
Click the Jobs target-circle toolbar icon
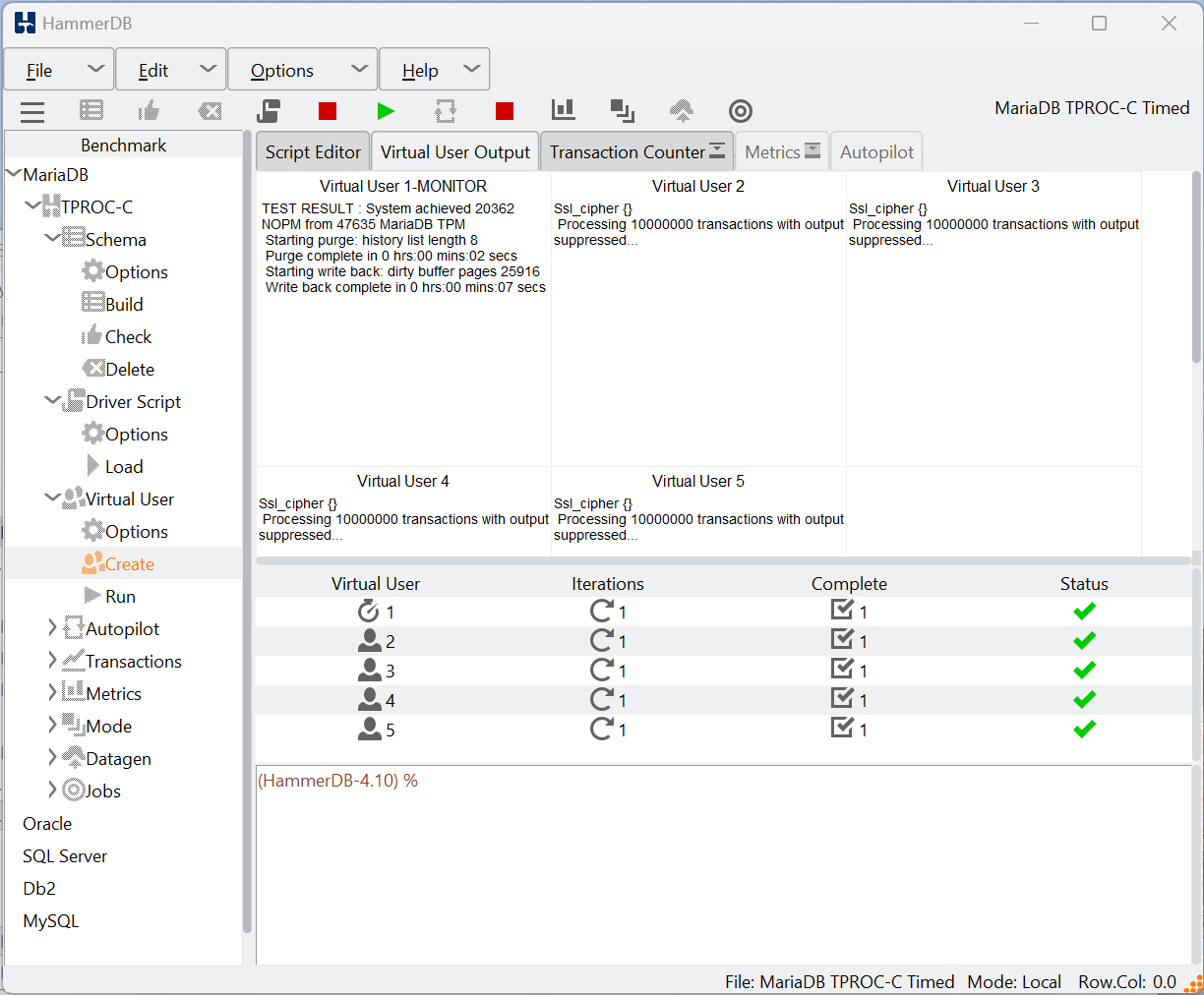(x=741, y=111)
